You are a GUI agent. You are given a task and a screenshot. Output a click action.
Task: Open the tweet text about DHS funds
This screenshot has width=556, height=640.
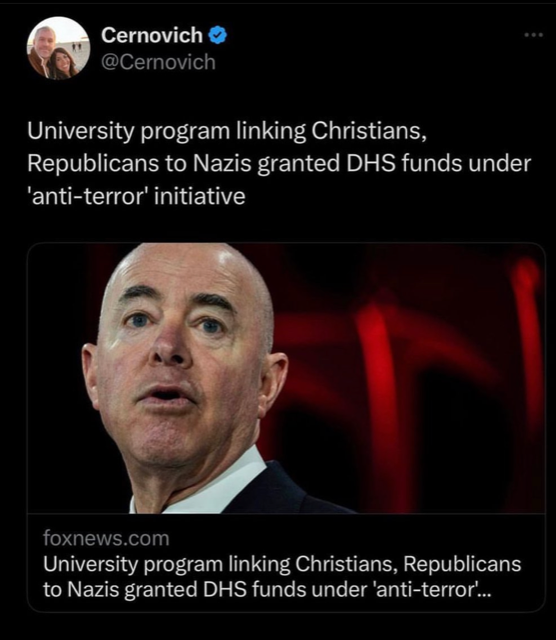279,163
